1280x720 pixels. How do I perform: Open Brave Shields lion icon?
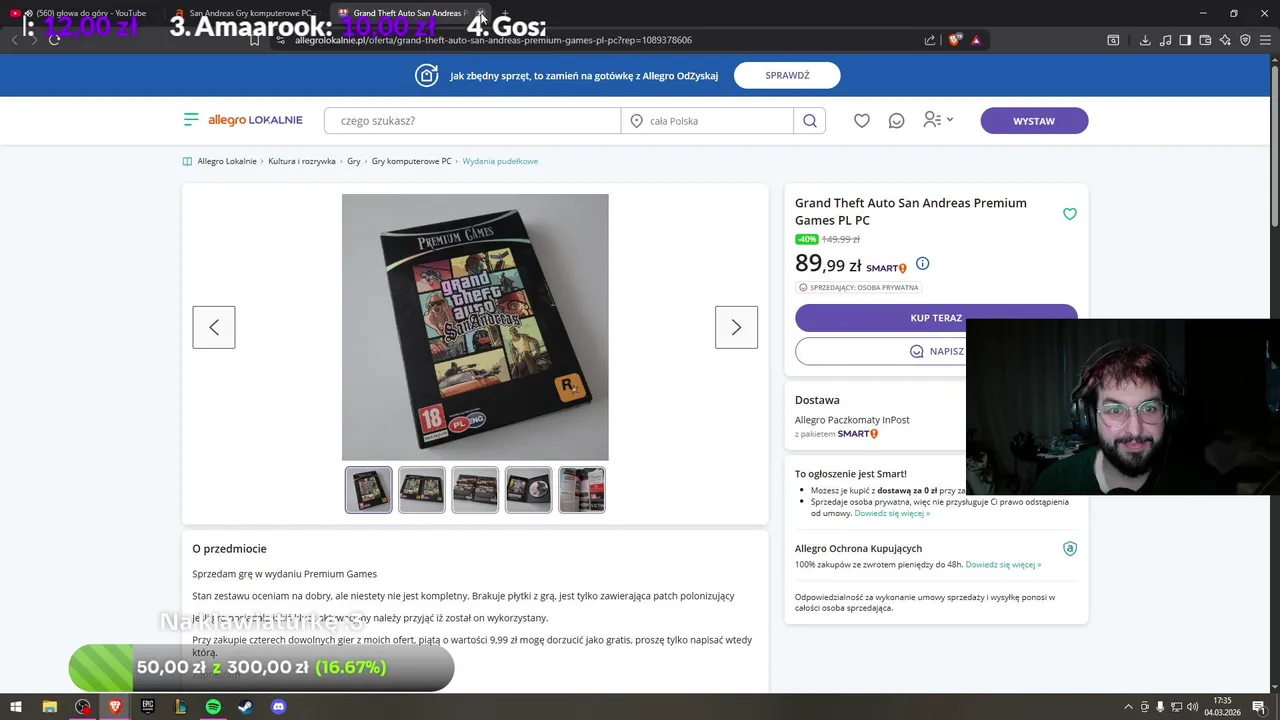[x=954, y=40]
